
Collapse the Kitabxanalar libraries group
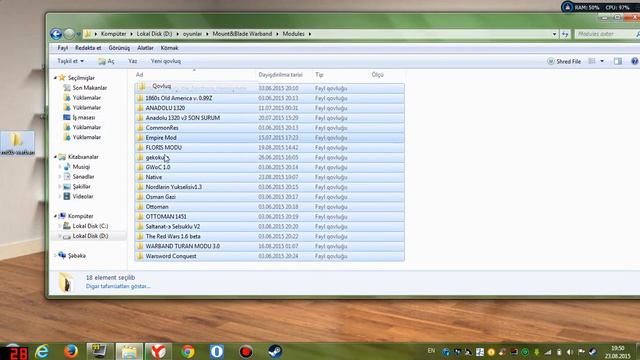pyautogui.click(x=55, y=157)
